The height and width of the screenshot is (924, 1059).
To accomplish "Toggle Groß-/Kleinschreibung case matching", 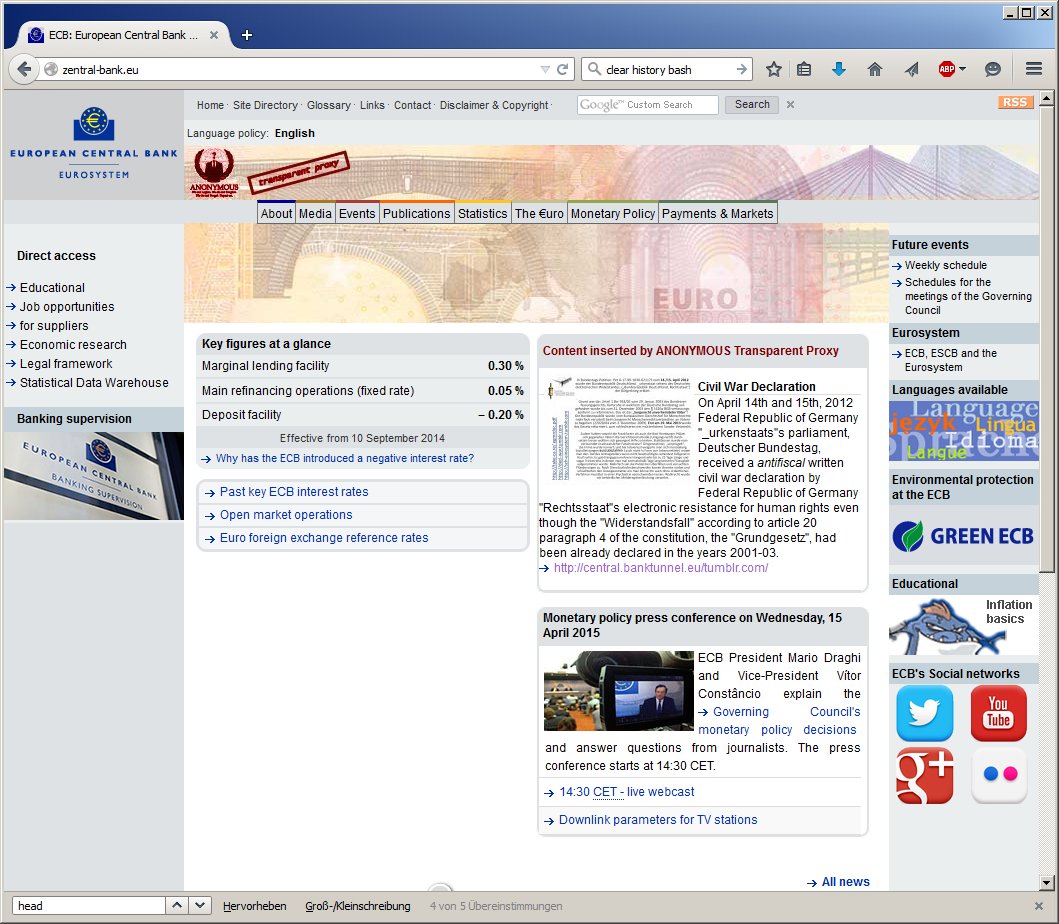I will tap(357, 906).
